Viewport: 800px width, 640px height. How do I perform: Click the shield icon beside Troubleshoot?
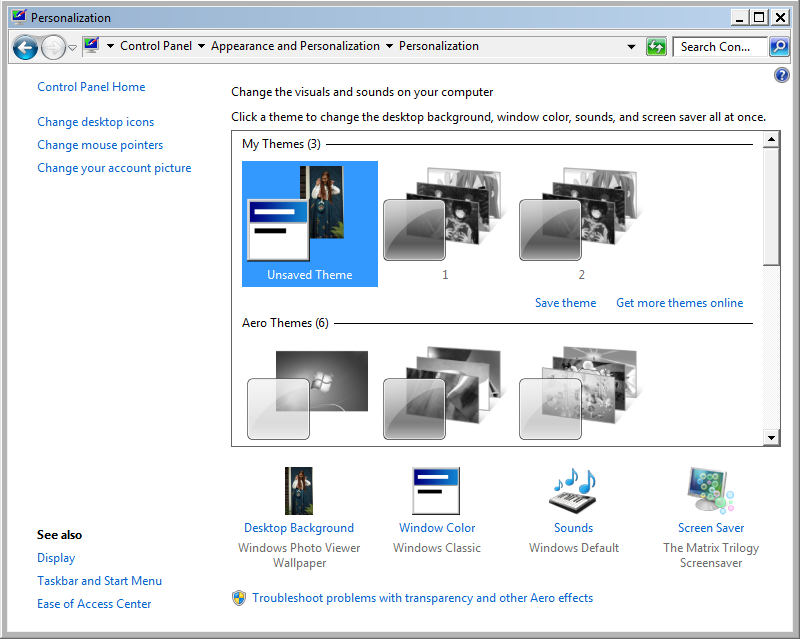click(239, 598)
